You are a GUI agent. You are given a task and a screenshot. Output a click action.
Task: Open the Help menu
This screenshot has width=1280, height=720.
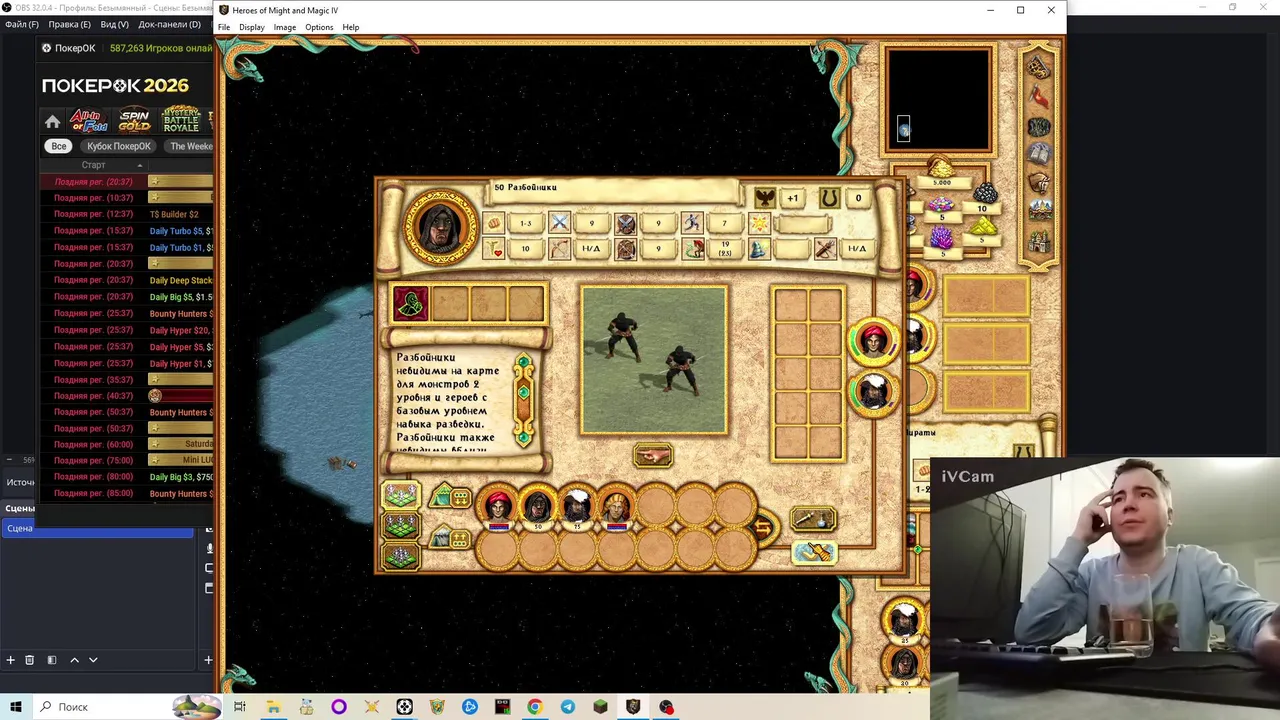[x=351, y=27]
